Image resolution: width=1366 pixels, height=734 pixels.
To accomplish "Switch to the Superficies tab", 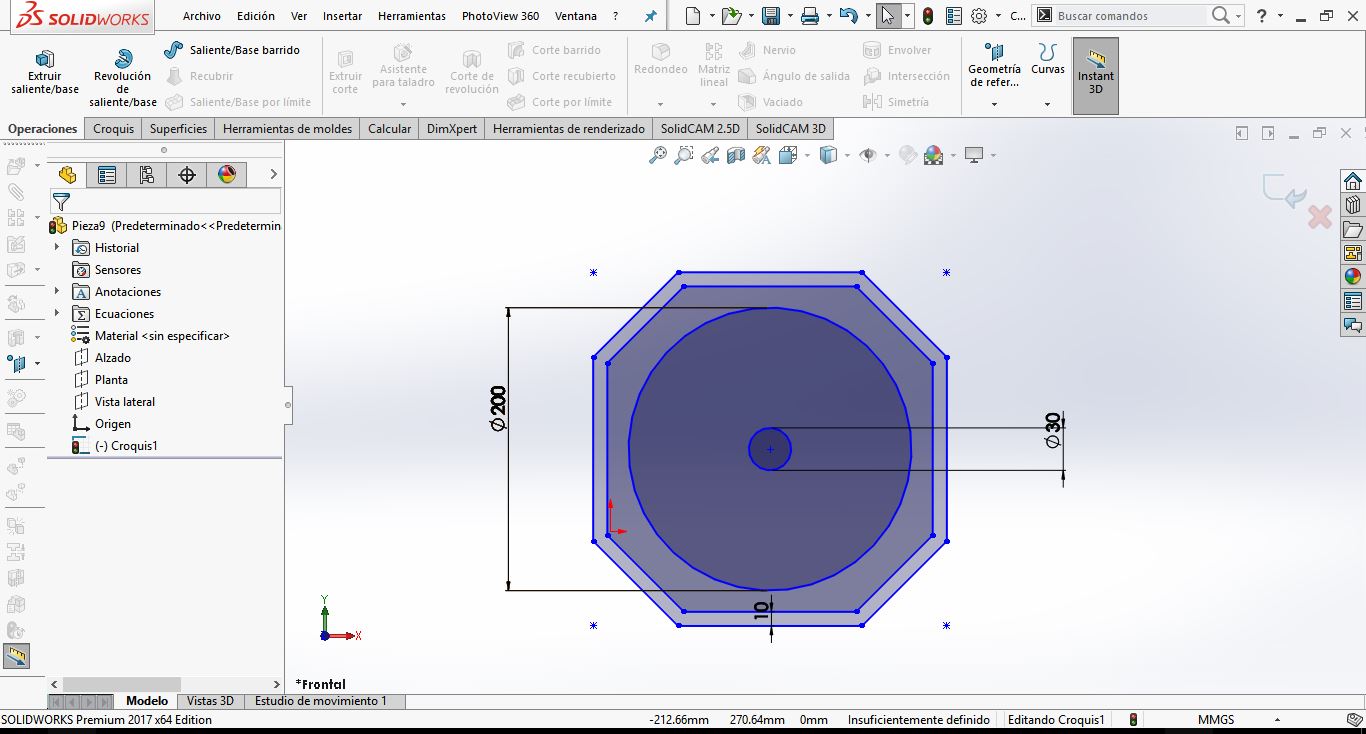I will (x=178, y=129).
